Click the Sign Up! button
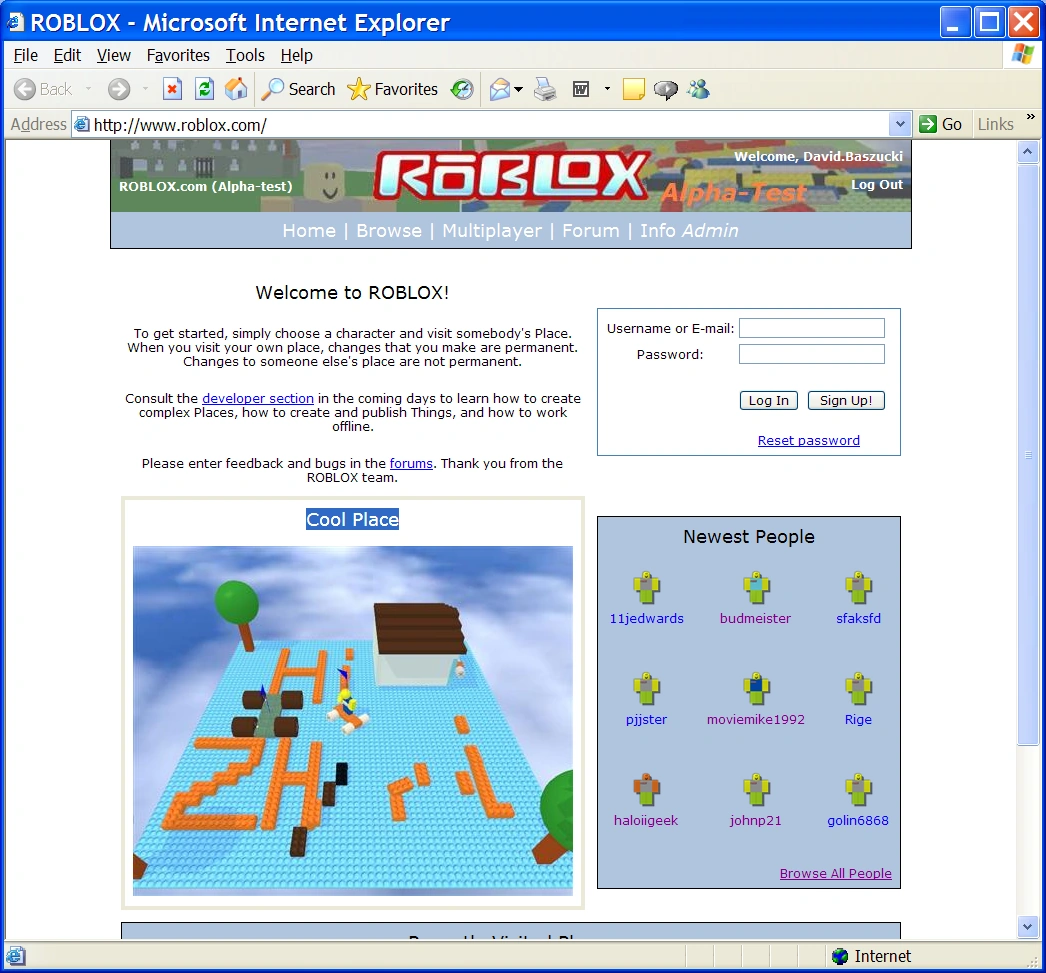Image resolution: width=1046 pixels, height=973 pixels. click(x=846, y=400)
